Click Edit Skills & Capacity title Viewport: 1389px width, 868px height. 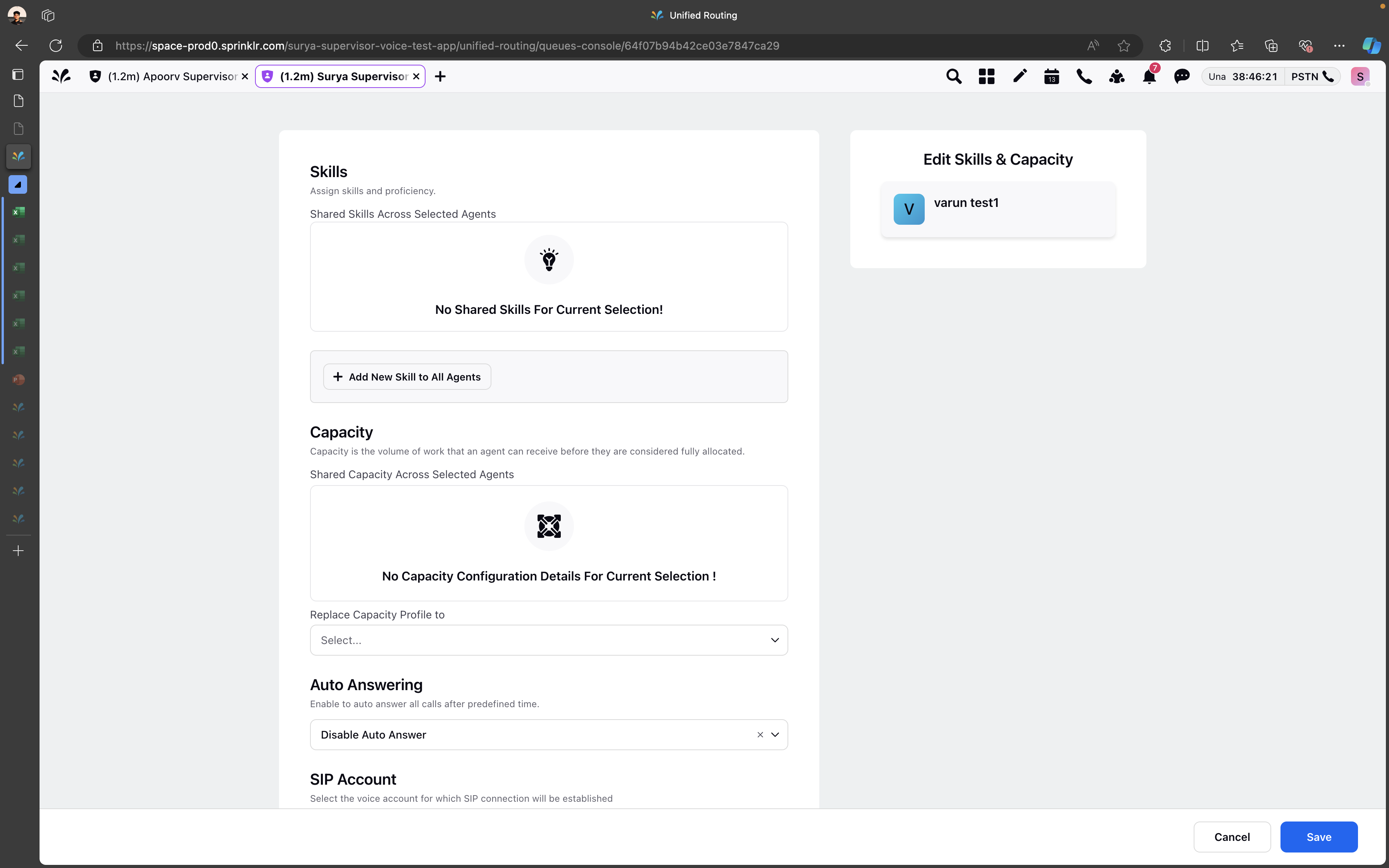click(x=998, y=159)
